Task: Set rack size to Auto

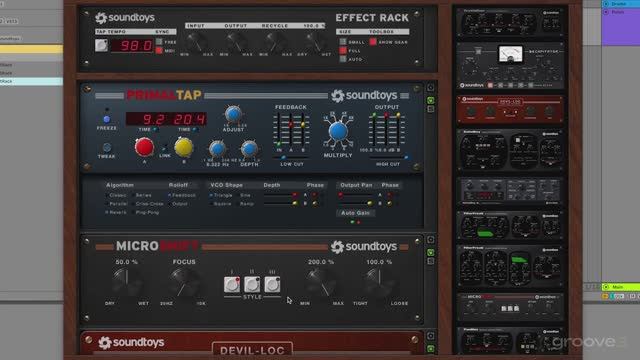Action: pyautogui.click(x=343, y=59)
